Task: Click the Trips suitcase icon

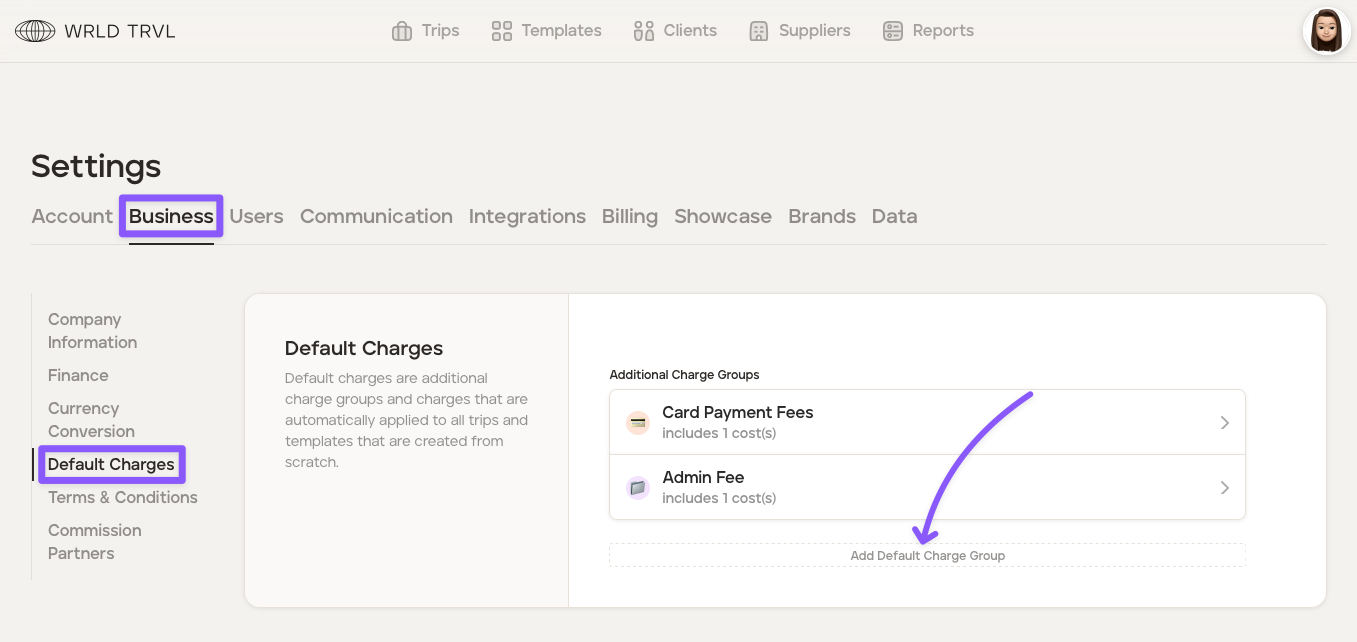Action: [x=402, y=31]
